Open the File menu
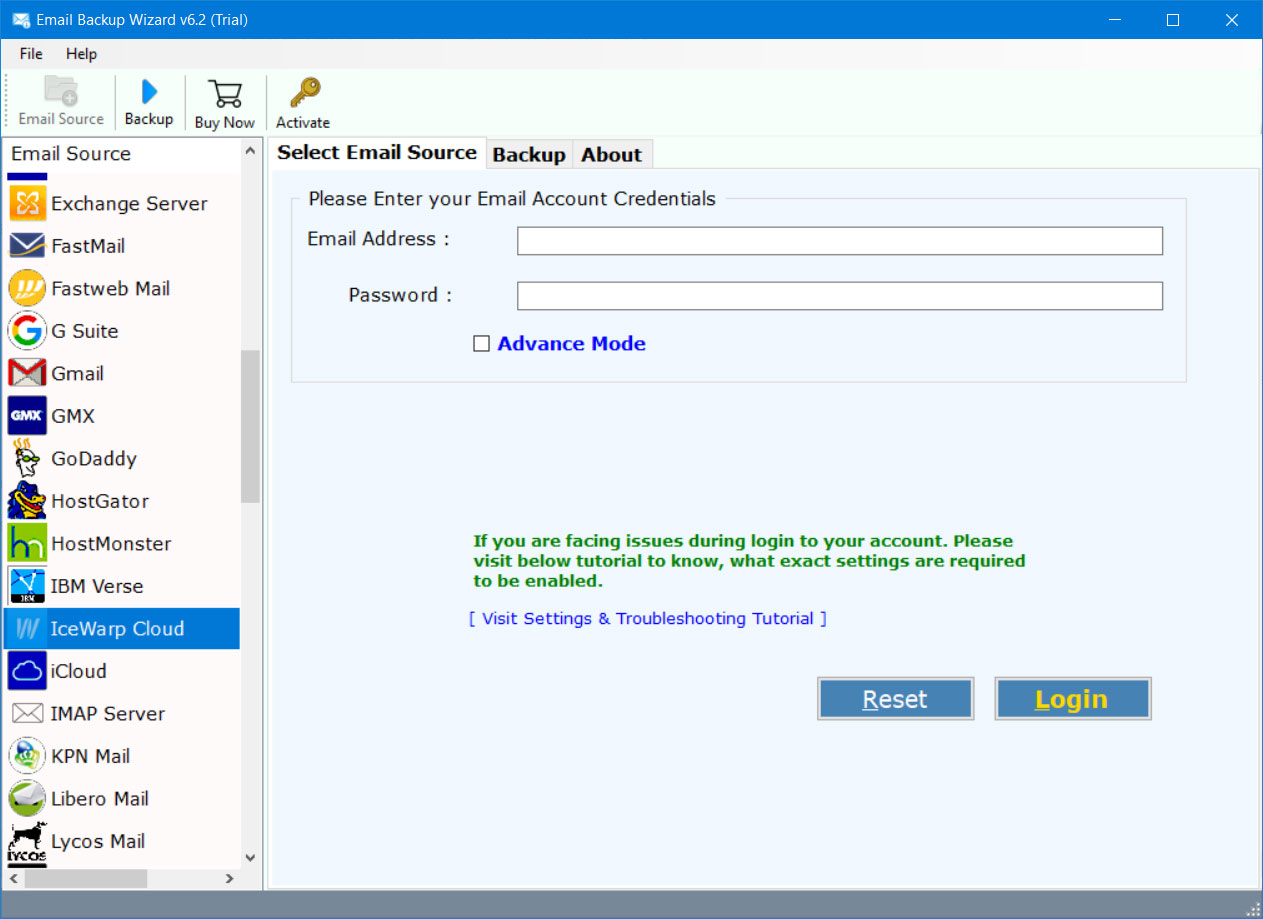The height and width of the screenshot is (919, 1263). (30, 53)
